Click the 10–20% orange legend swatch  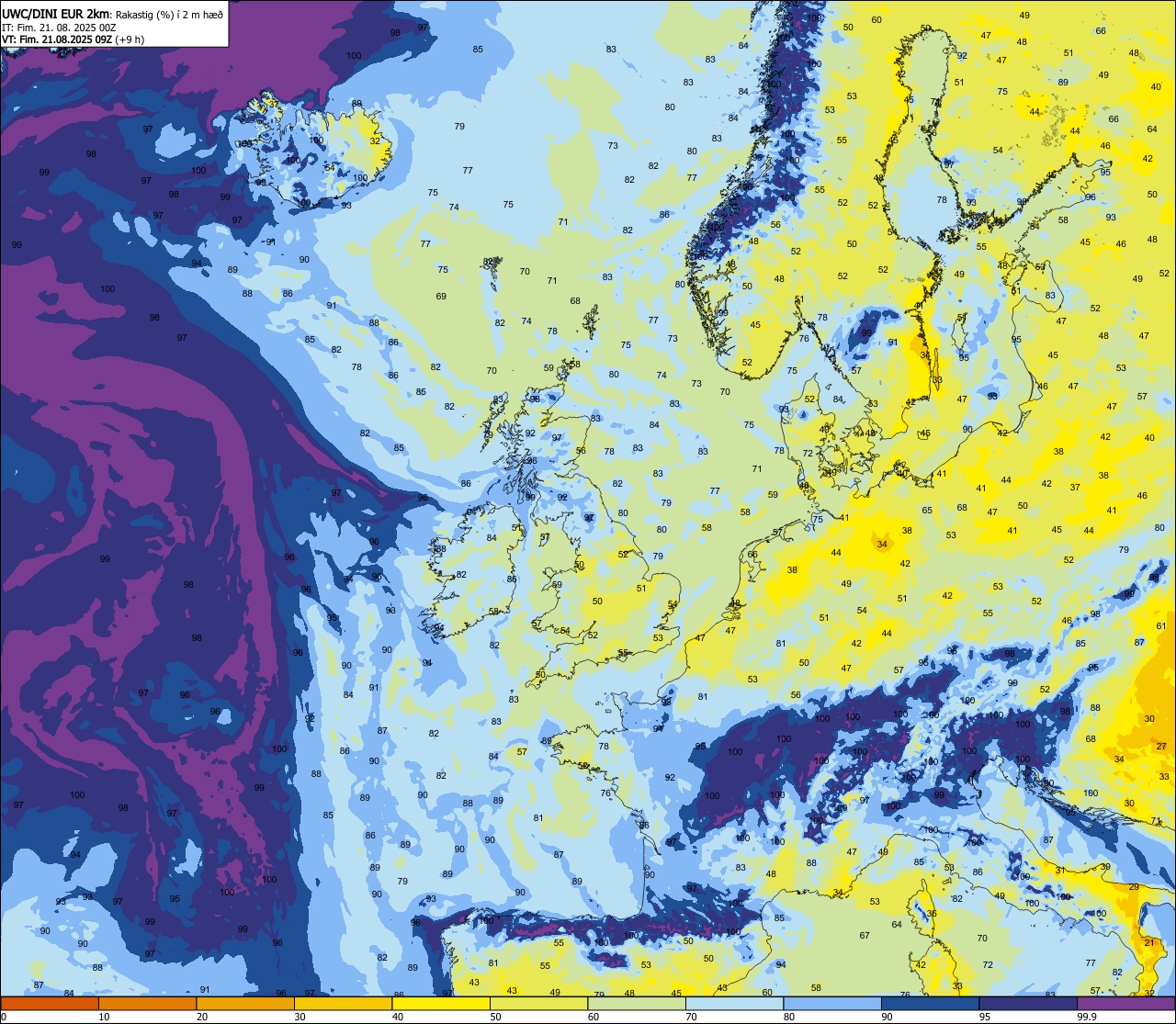(x=147, y=1004)
